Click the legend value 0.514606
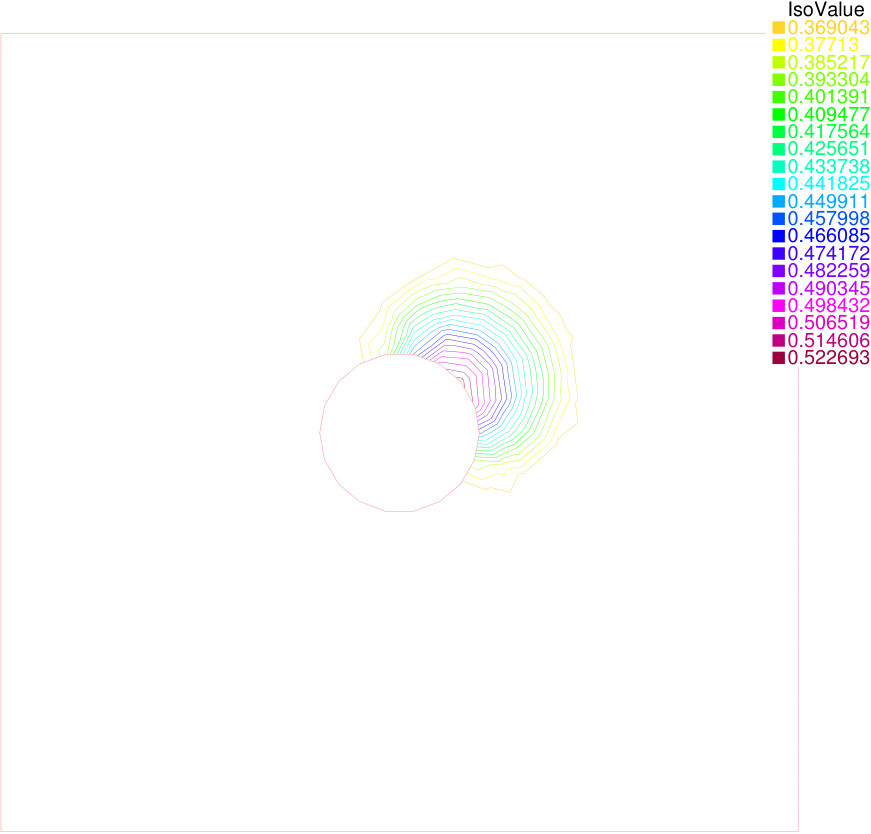The width and height of the screenshot is (871, 834). (828, 340)
